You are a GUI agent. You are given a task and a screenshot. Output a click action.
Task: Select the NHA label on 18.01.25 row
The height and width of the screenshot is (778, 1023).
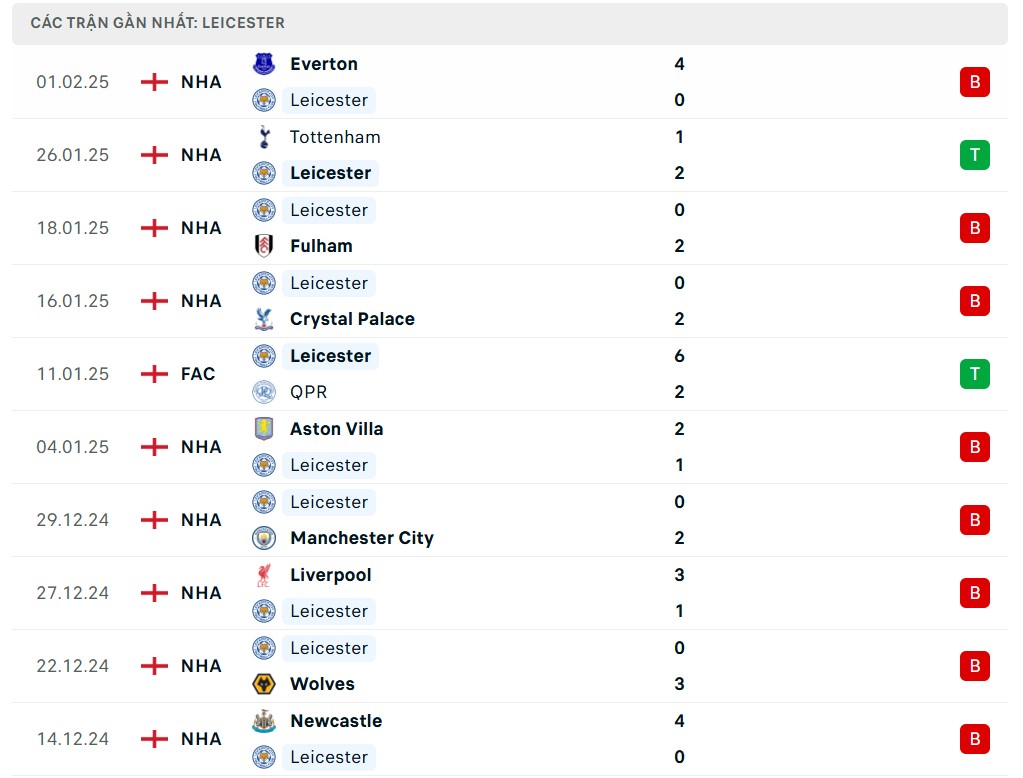click(x=201, y=228)
